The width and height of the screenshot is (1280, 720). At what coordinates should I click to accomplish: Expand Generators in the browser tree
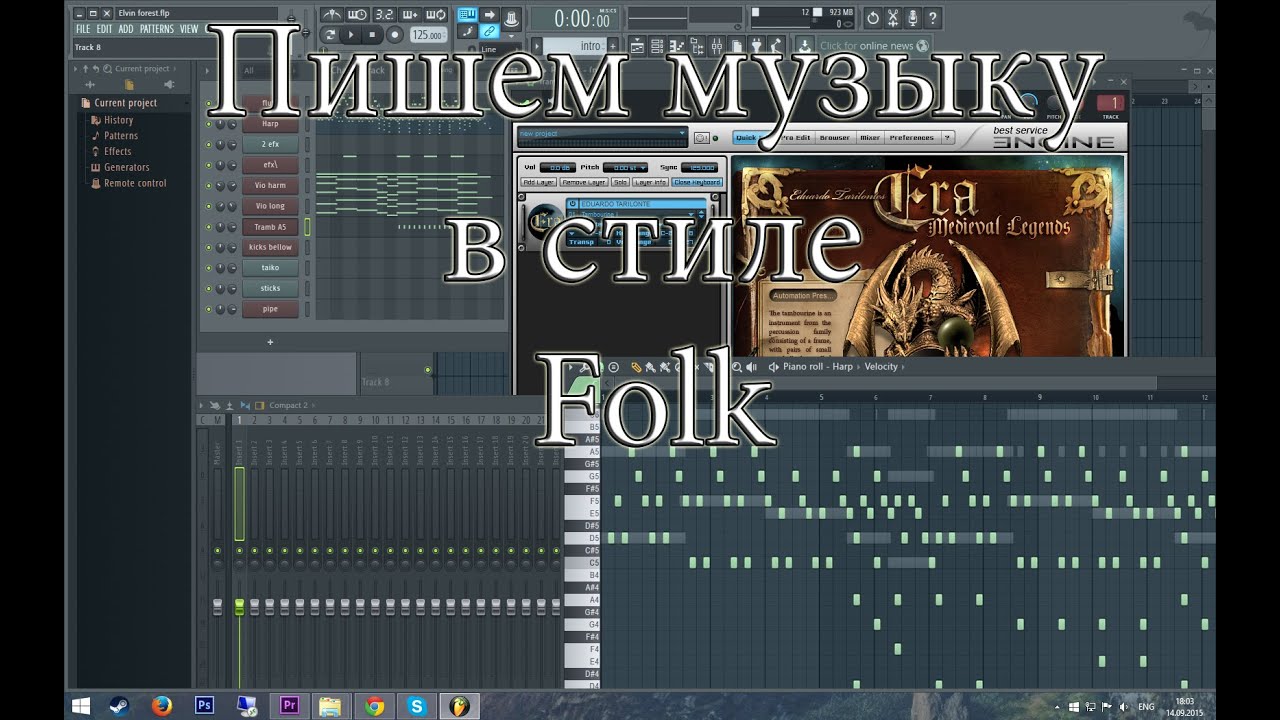click(126, 168)
